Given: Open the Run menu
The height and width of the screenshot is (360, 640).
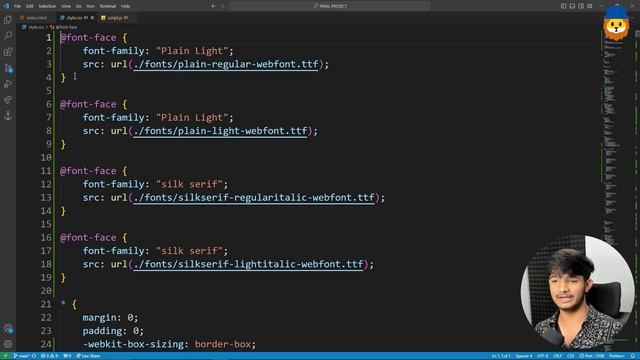Looking at the screenshot, I should [91, 6].
